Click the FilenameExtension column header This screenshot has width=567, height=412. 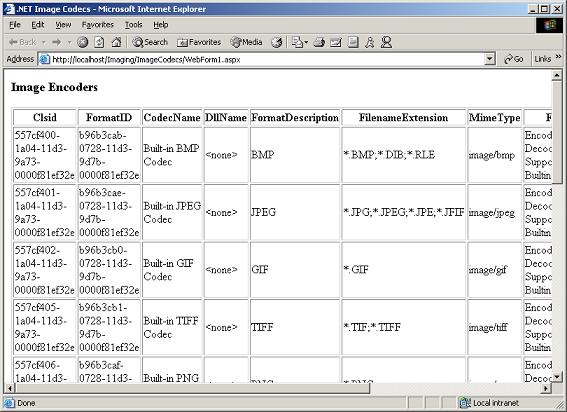[x=404, y=118]
